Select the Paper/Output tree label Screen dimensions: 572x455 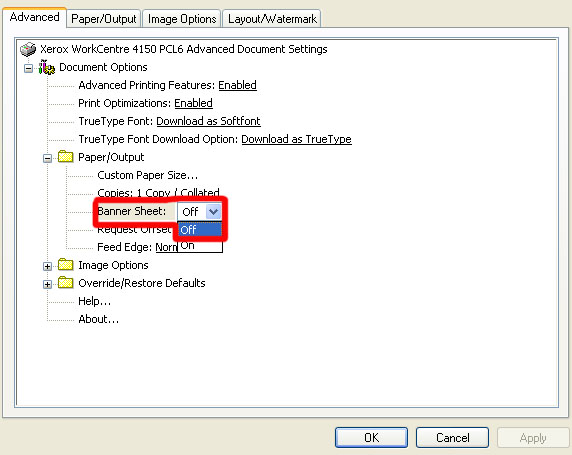(x=111, y=157)
